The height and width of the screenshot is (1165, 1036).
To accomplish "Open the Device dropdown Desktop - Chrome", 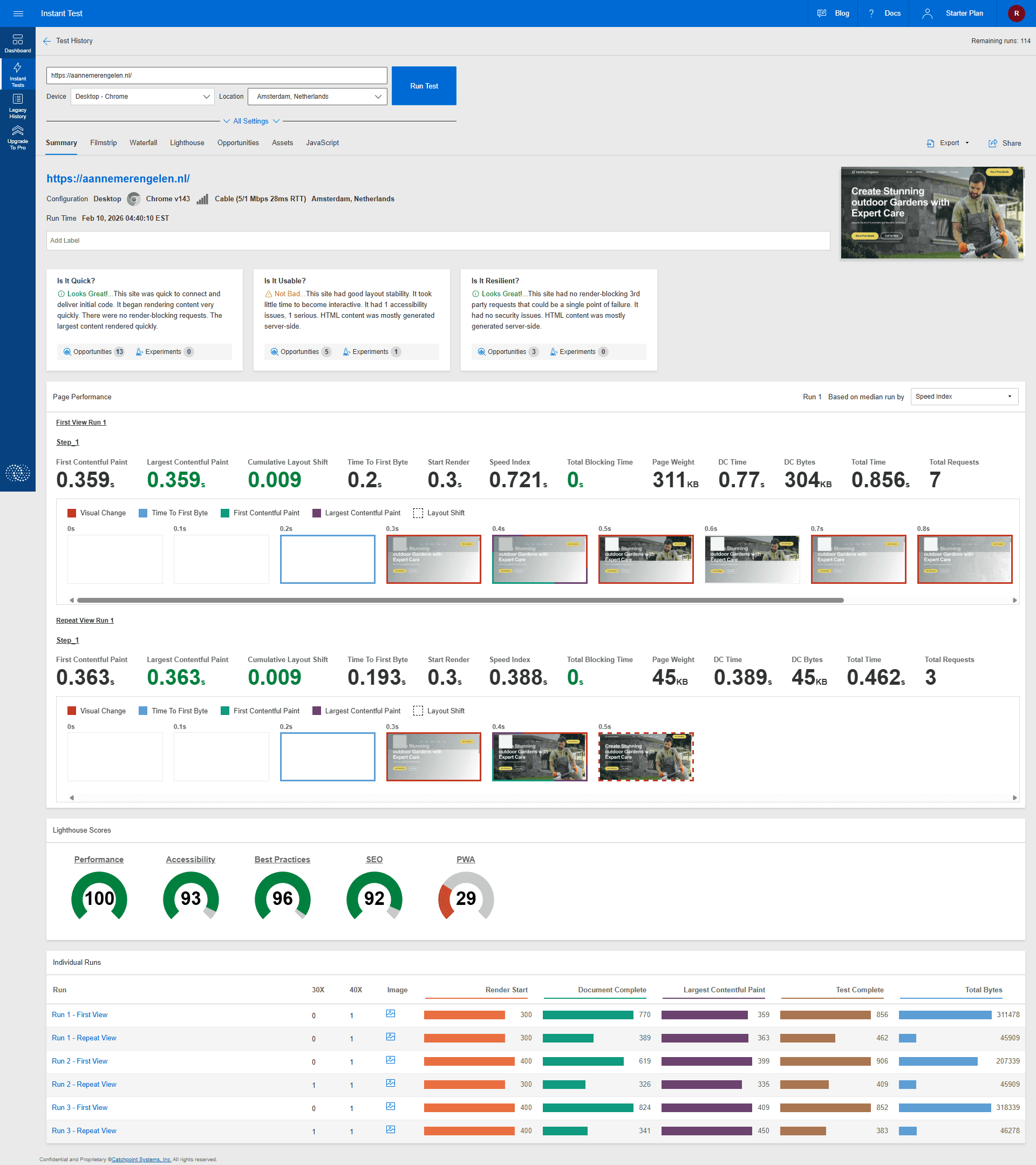I will 142,97.
